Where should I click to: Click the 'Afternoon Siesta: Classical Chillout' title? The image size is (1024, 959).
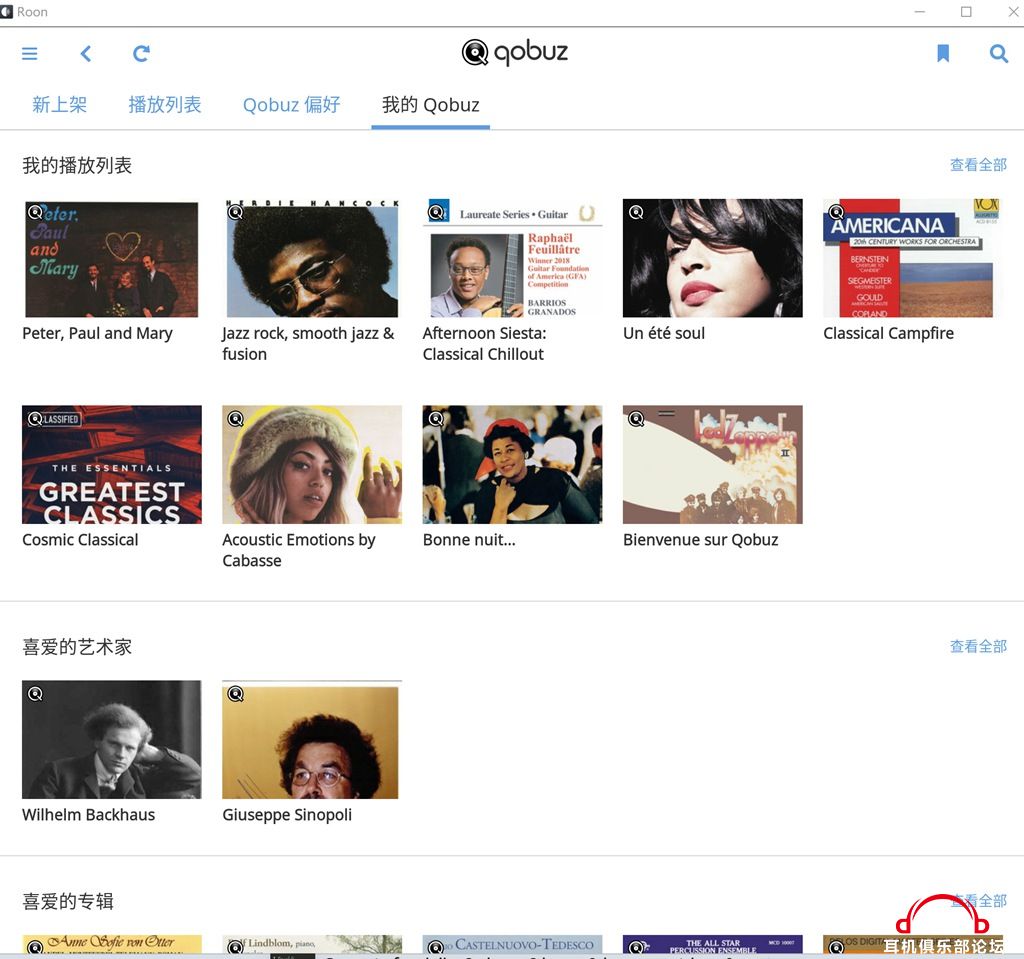click(484, 344)
